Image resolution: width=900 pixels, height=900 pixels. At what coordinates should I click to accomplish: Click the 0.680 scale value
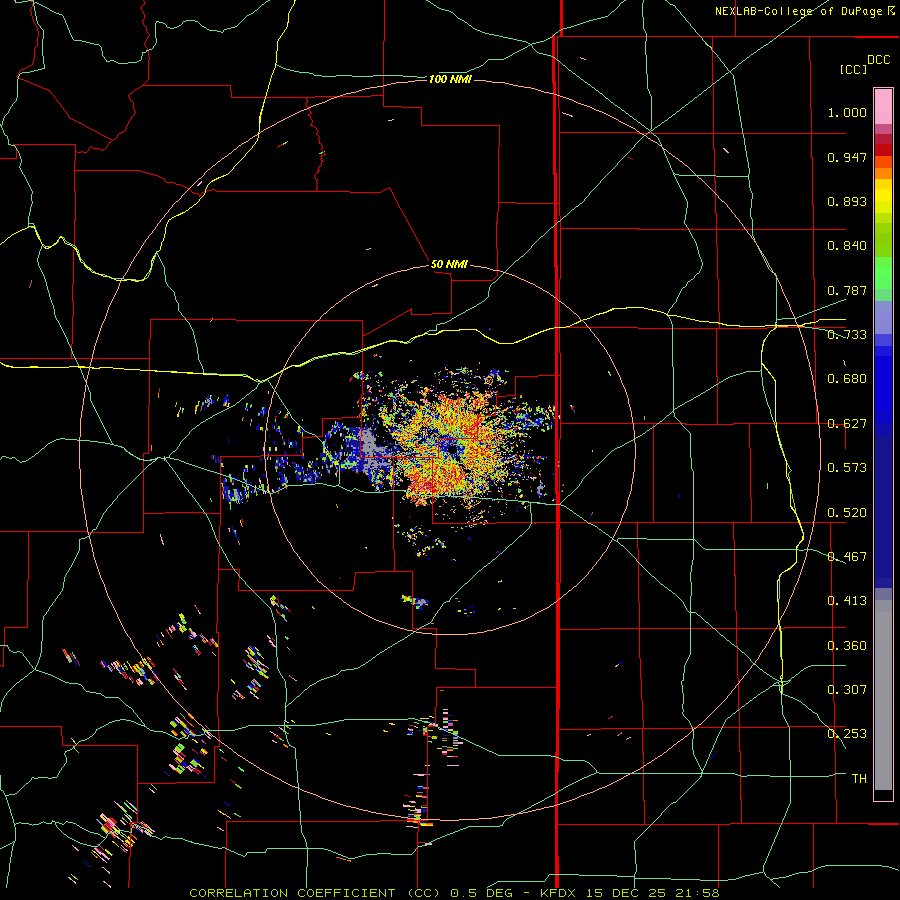coord(847,379)
